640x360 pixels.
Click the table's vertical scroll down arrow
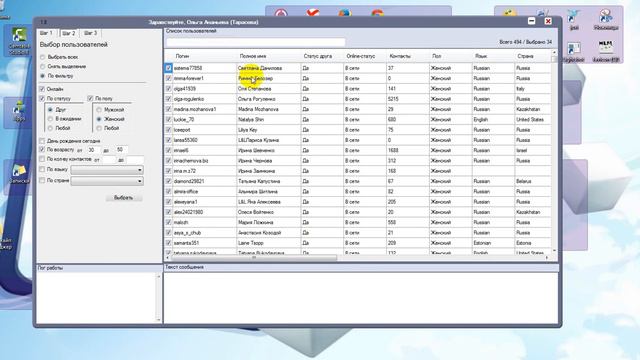tap(554, 250)
